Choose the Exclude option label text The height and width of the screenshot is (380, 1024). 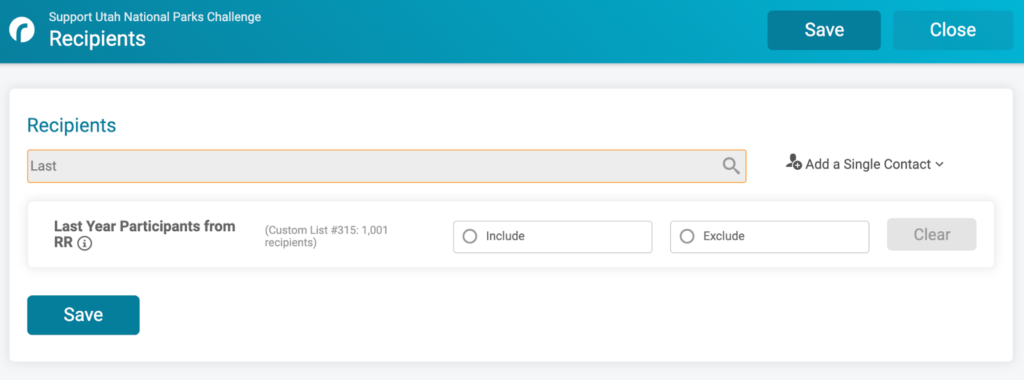[x=724, y=236]
